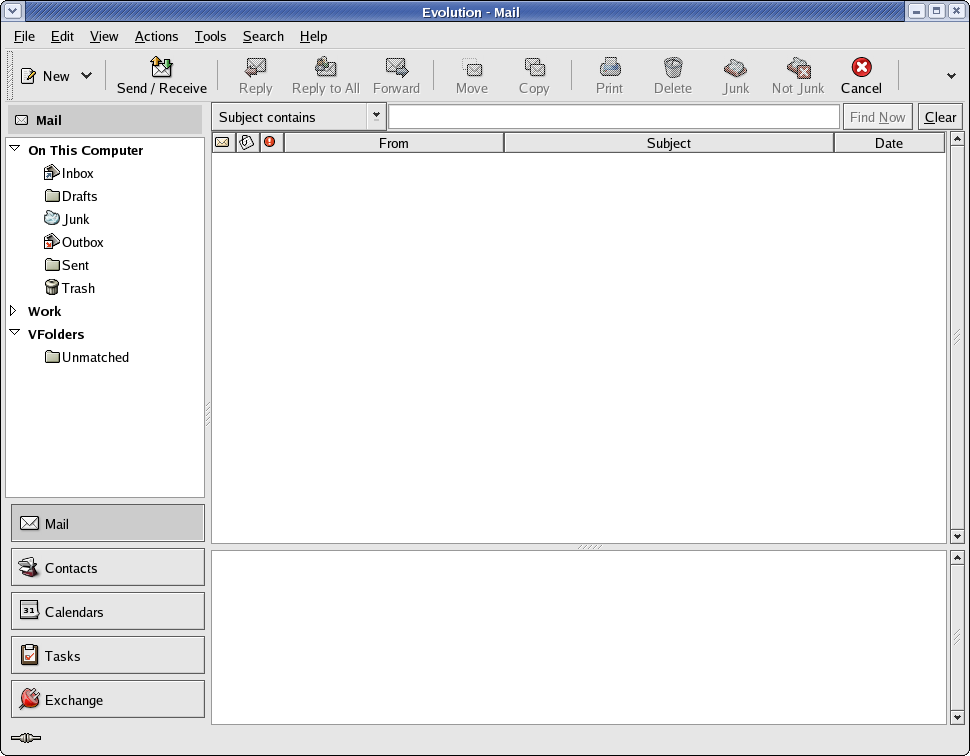
Task: Open the Tasks view
Action: click(x=108, y=656)
